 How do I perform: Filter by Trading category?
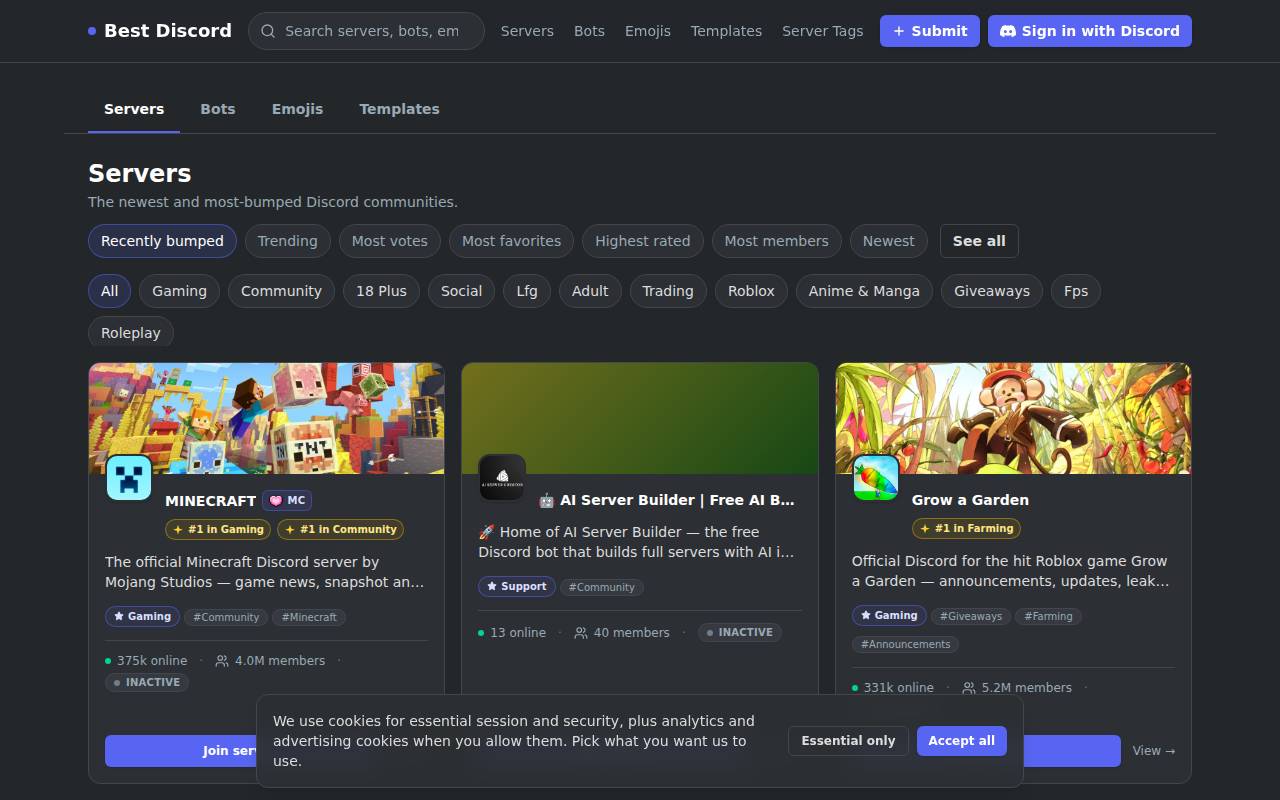[668, 291]
